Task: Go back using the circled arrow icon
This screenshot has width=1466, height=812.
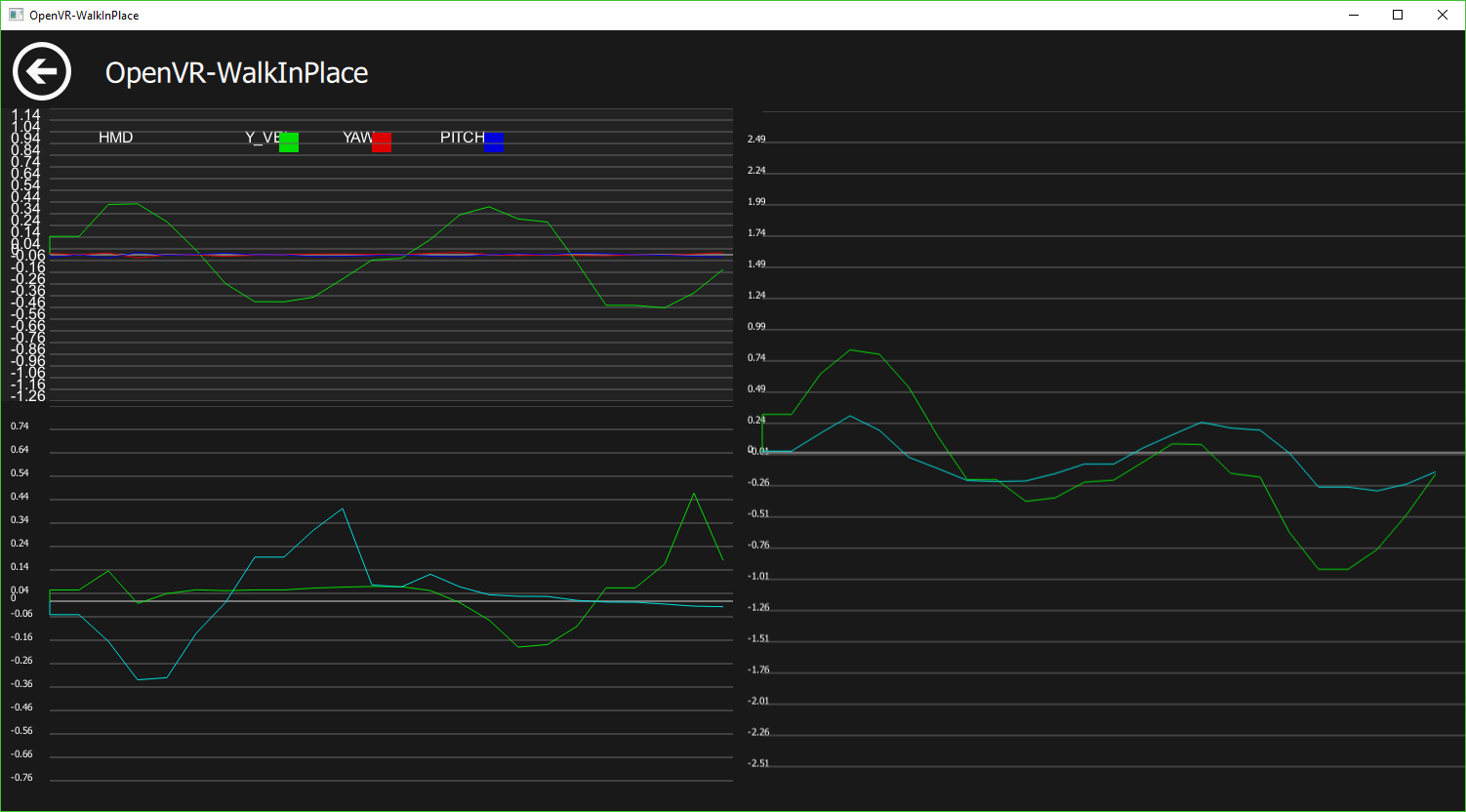Action: [x=42, y=71]
